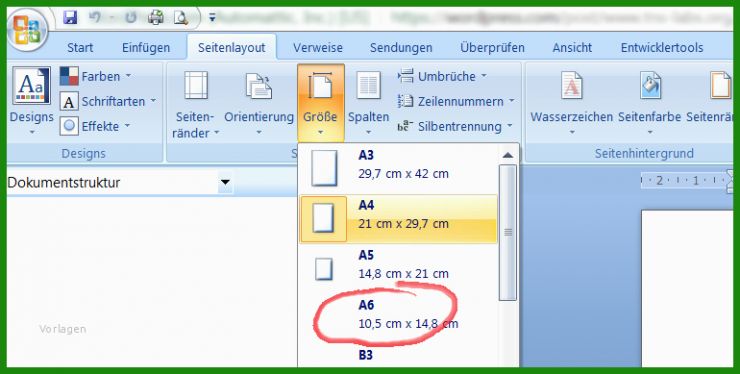Open the Dokumentstruktur pane dropdown arrow
740x374 pixels.
[x=225, y=182]
